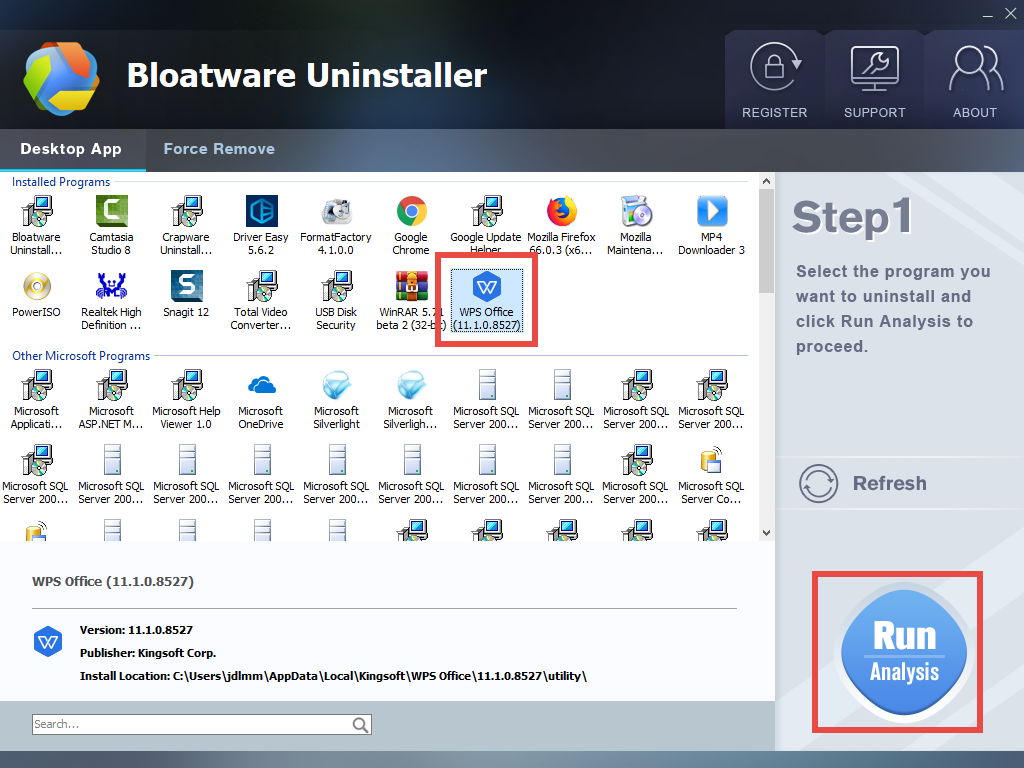
Task: Select the Microsoft Applicati... program icon
Action: click(x=37, y=400)
